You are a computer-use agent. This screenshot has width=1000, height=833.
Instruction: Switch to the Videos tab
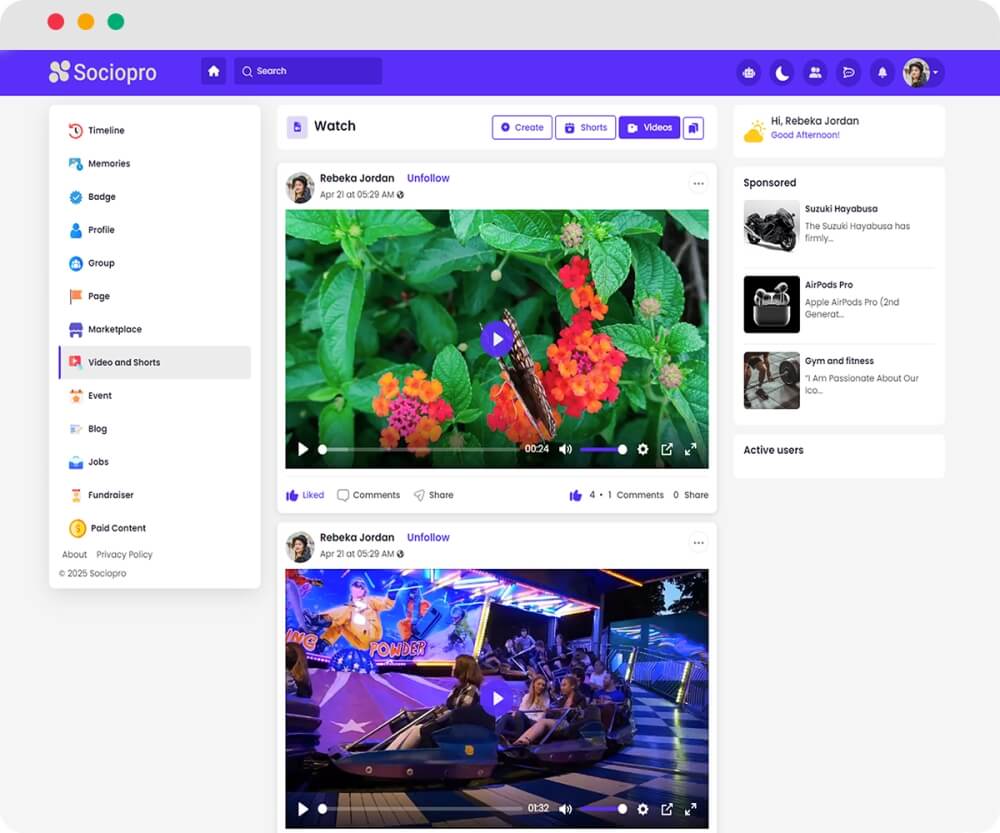click(649, 128)
